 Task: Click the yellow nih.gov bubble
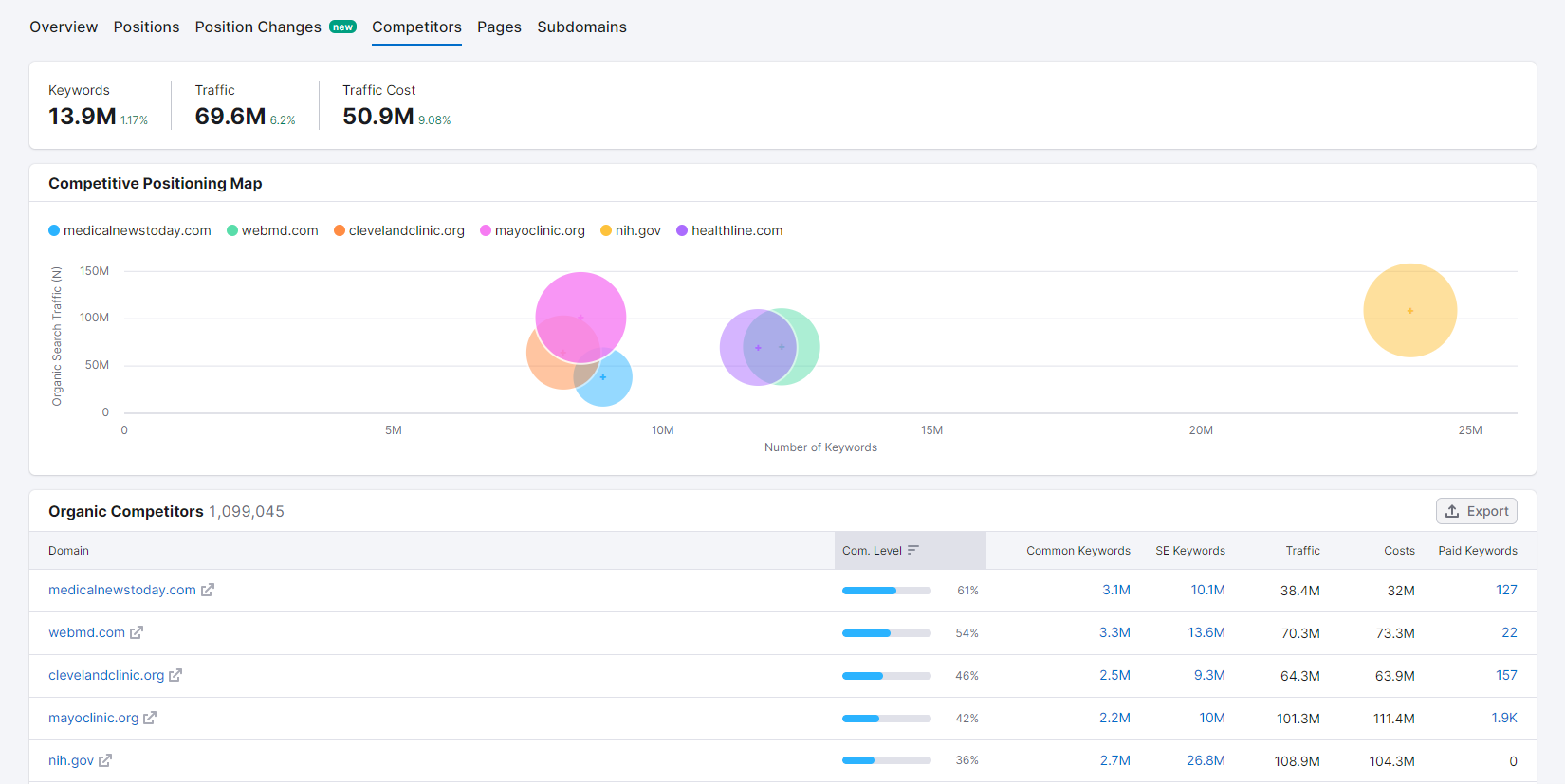tap(1410, 310)
